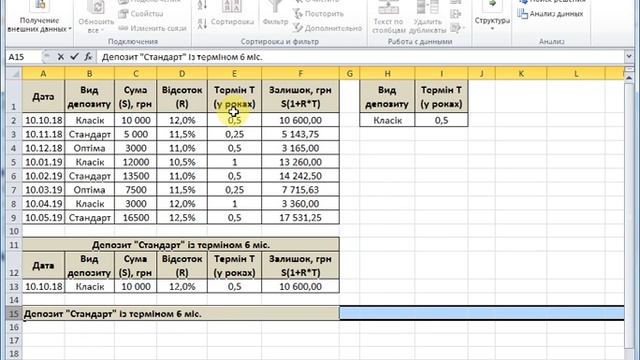Screen dimensions: 640x360
Task: Click Удалить дубликаты
Action: pos(427,17)
